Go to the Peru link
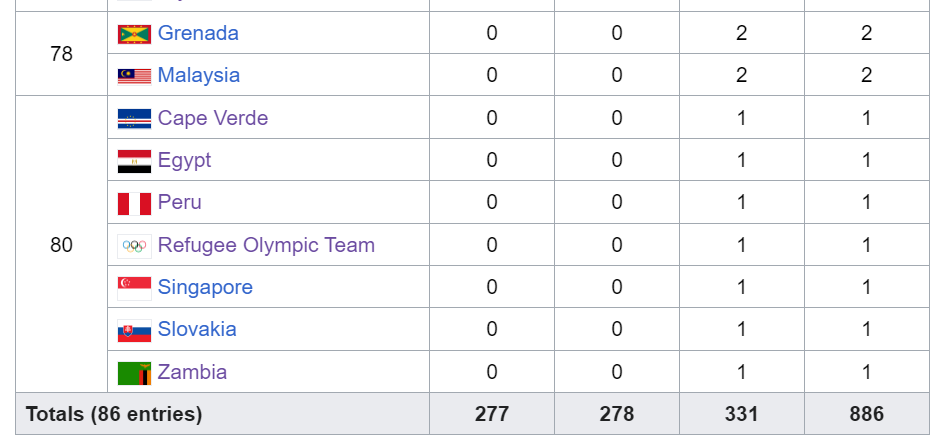Viewport: 938px width, 446px height. click(180, 202)
